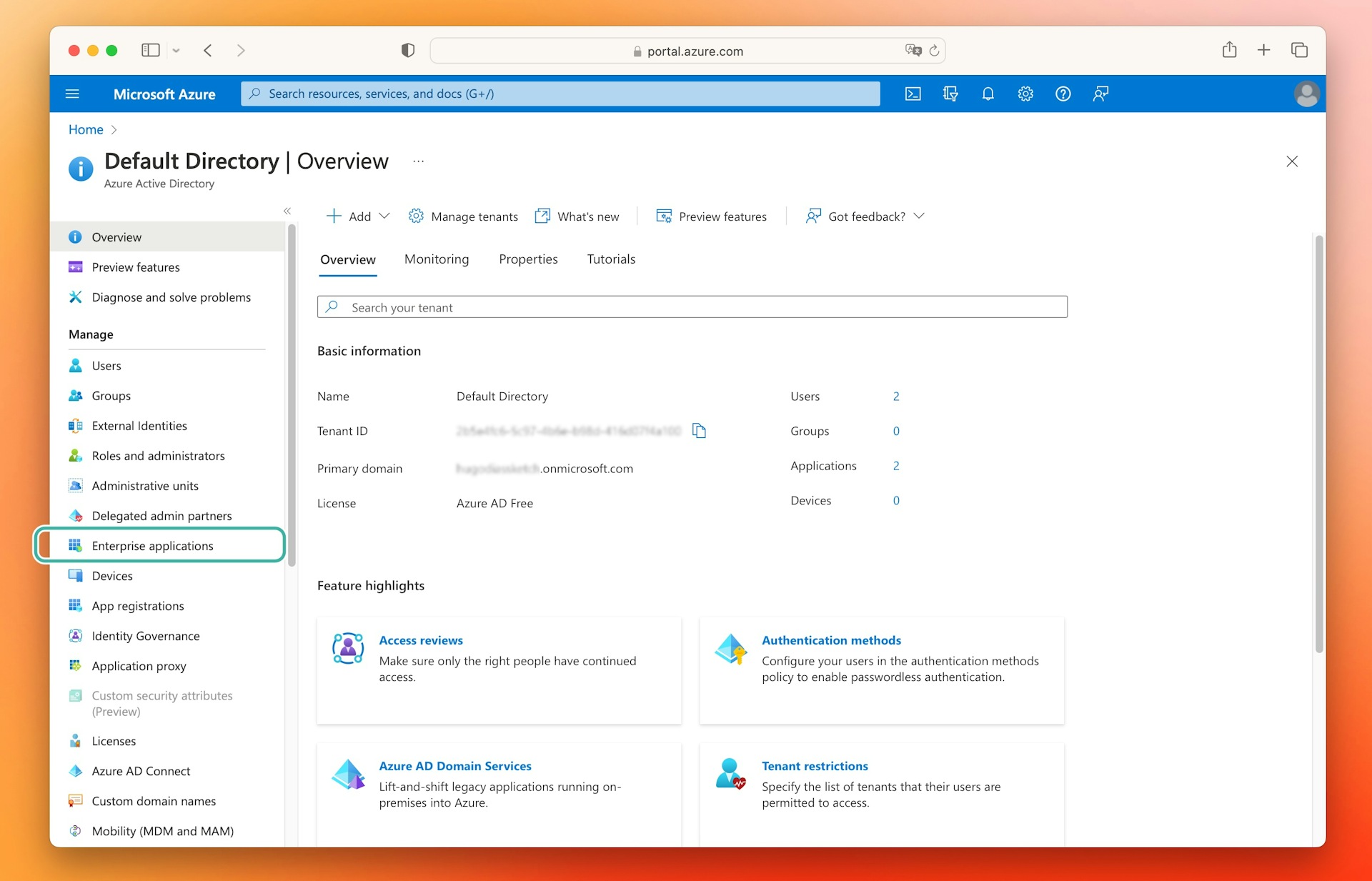
Task: Open the help question mark
Action: tap(1063, 94)
